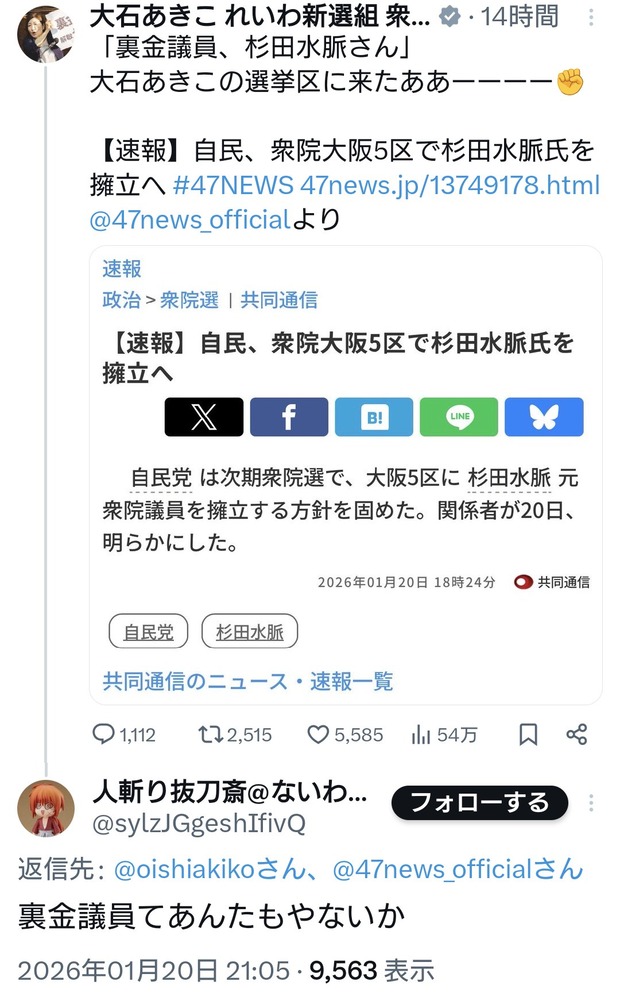Open 共同通信のニュース・速報一覧 link

(x=248, y=681)
